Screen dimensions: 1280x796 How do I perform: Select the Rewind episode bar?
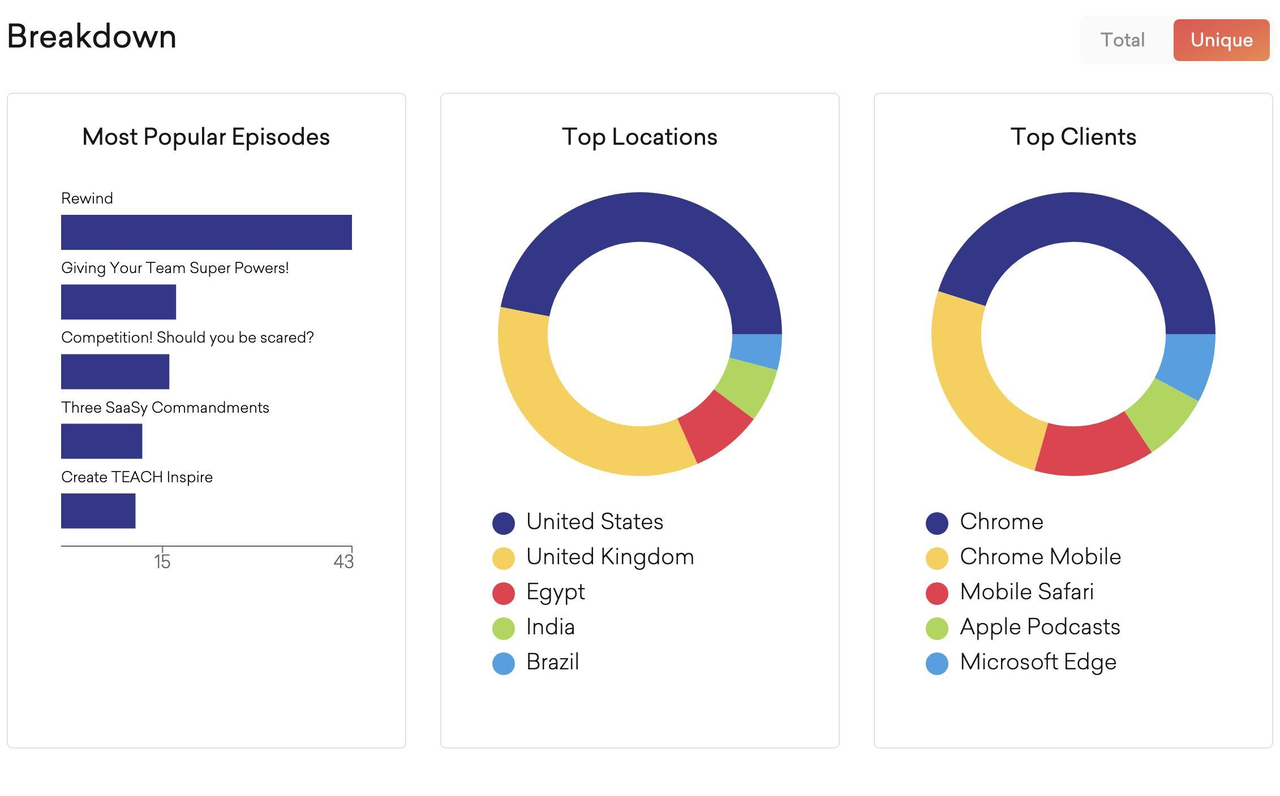206,231
